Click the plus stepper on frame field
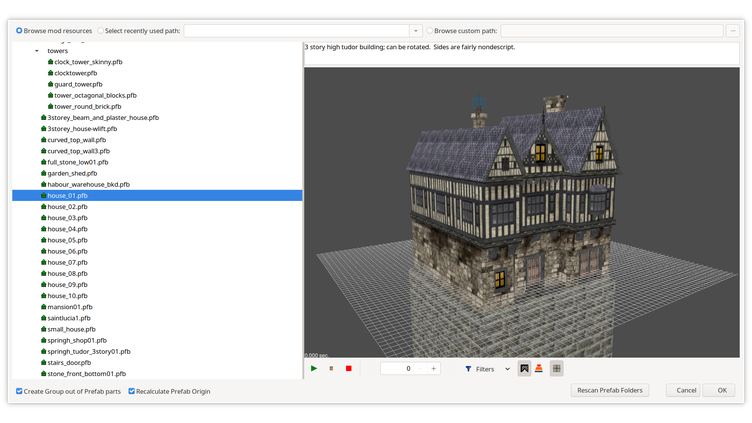 coord(433,369)
